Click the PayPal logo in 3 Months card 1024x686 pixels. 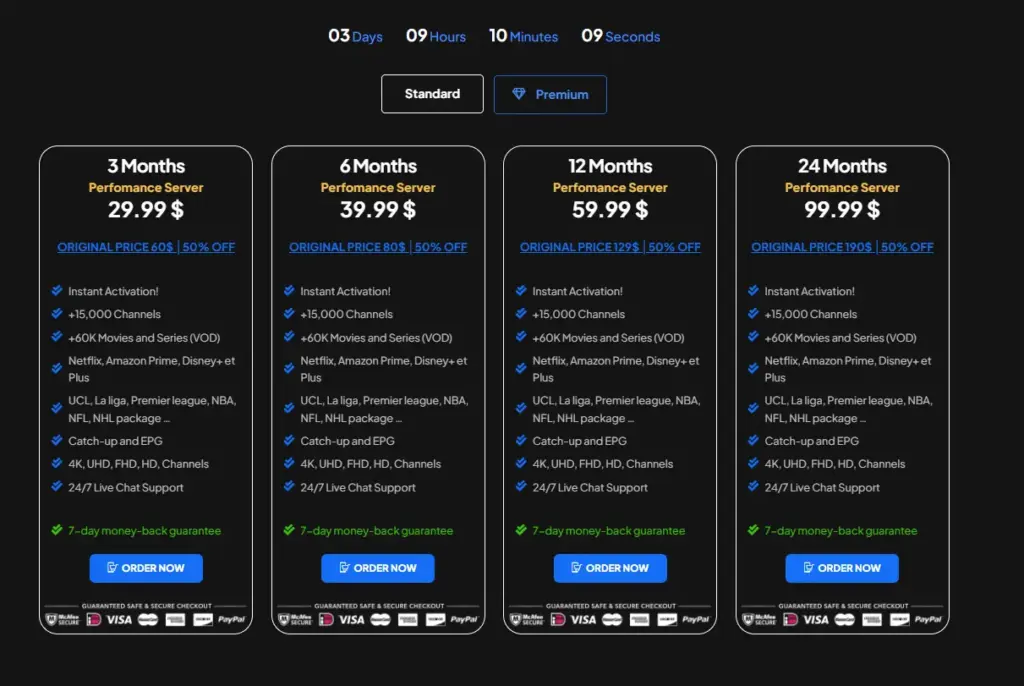tap(232, 619)
